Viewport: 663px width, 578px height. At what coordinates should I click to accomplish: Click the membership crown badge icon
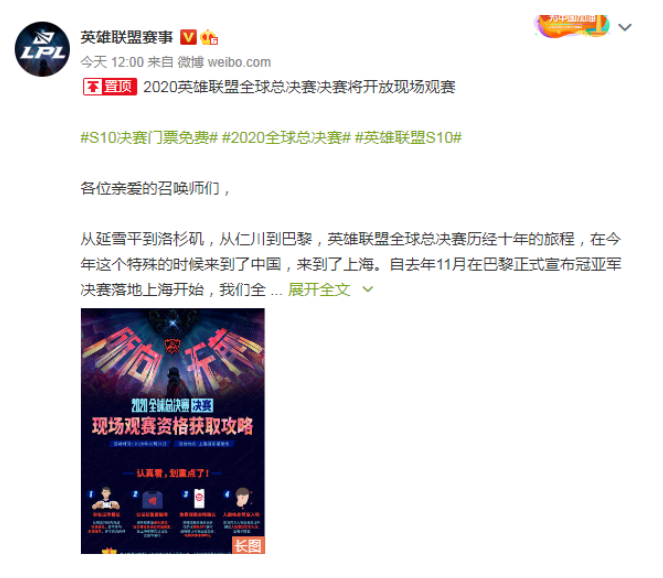point(209,38)
